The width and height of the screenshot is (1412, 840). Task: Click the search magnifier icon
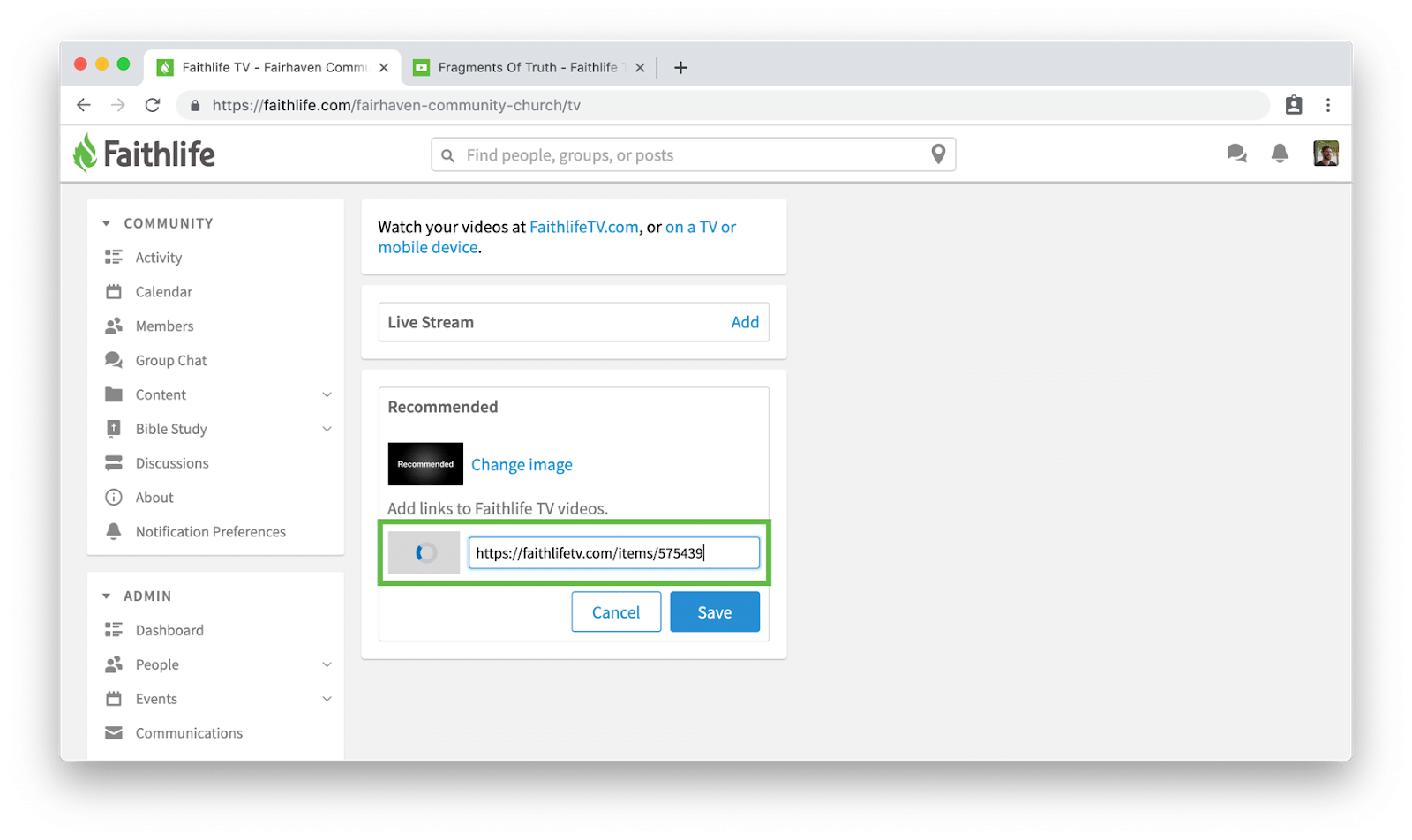pos(448,155)
